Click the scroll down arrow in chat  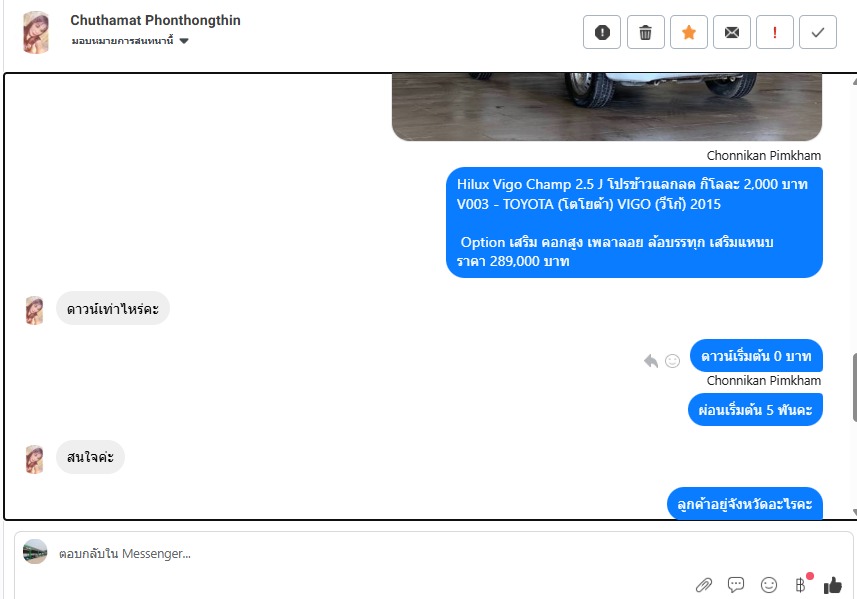(x=854, y=512)
